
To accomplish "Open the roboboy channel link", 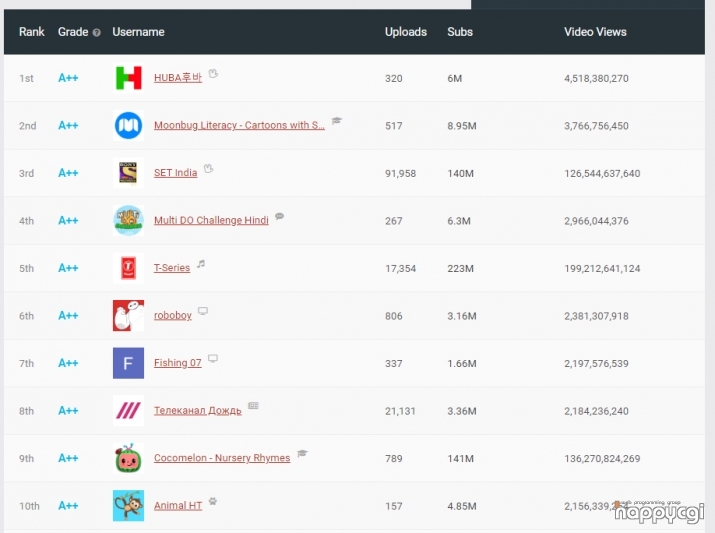I will (x=173, y=316).
